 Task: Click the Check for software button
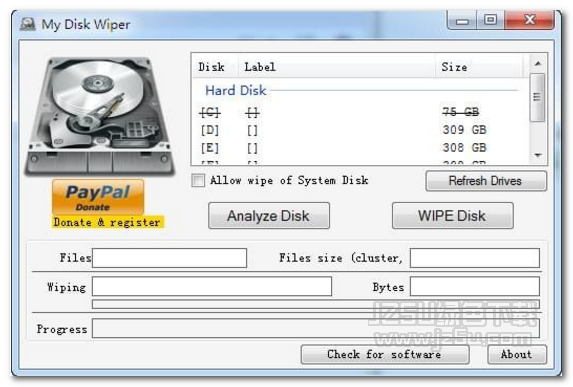point(385,354)
